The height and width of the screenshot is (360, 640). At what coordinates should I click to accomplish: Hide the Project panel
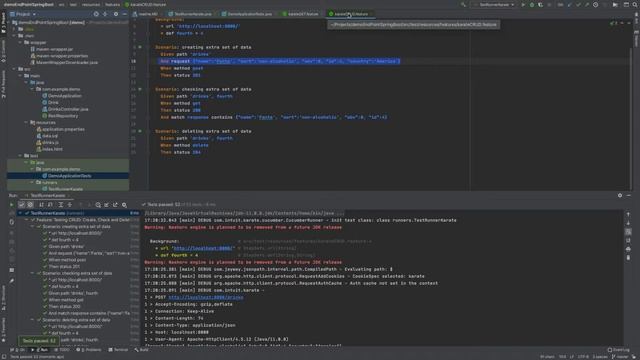tap(124, 14)
